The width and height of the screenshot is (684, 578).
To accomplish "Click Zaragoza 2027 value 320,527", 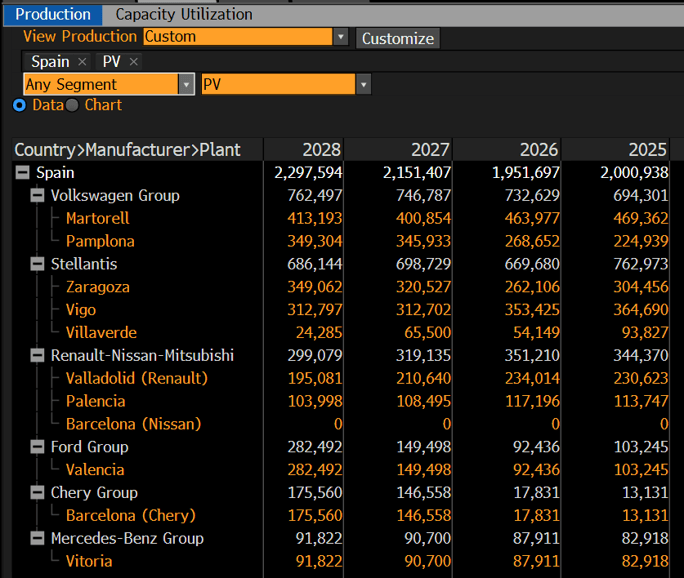I will tap(423, 287).
